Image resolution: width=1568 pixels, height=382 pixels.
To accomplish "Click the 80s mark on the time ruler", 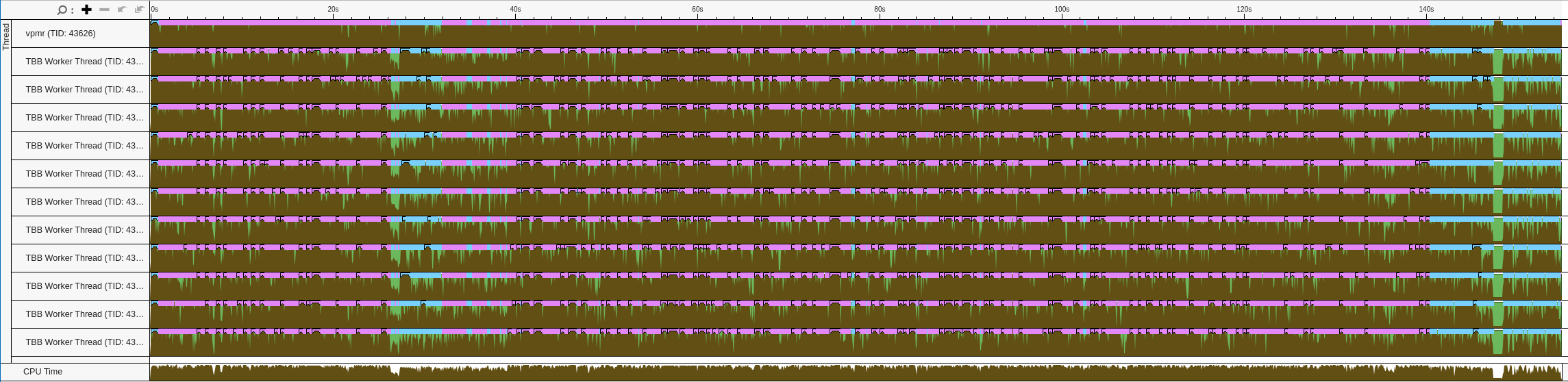I will point(880,10).
